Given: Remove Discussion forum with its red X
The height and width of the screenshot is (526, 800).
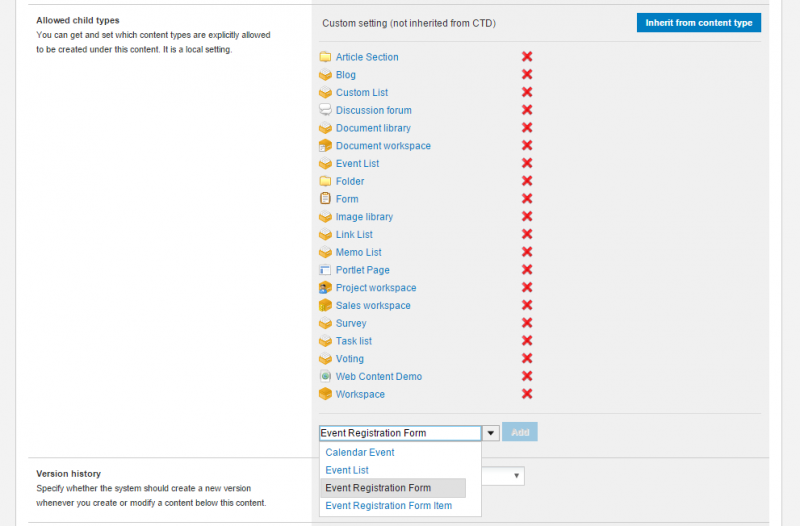Looking at the screenshot, I should pyautogui.click(x=527, y=110).
